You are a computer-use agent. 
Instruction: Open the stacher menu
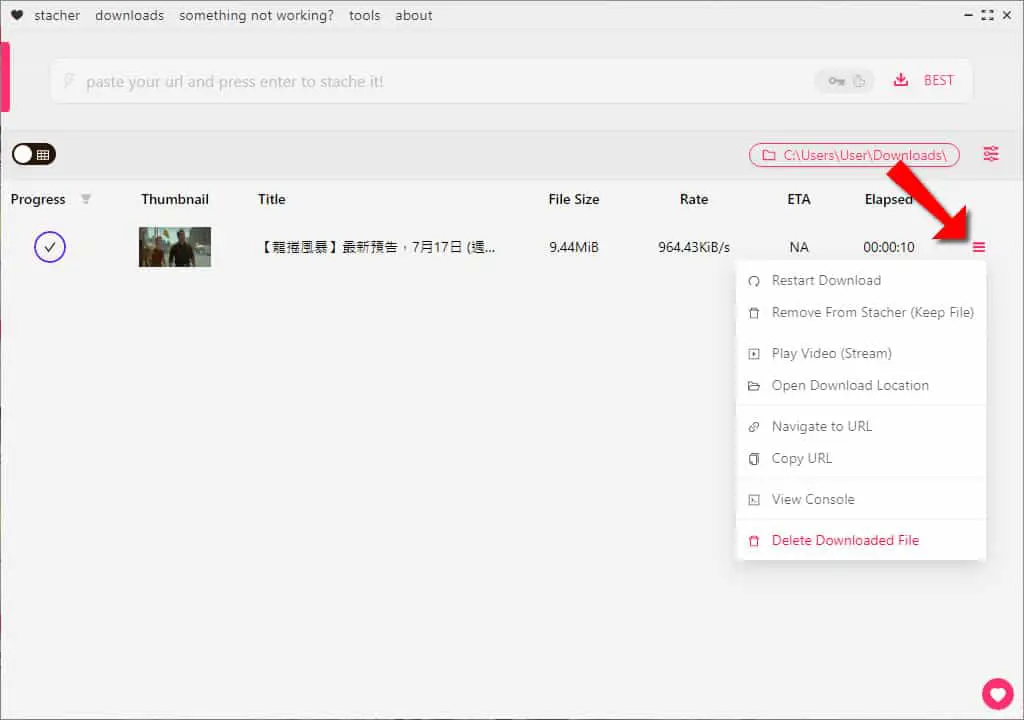click(57, 15)
